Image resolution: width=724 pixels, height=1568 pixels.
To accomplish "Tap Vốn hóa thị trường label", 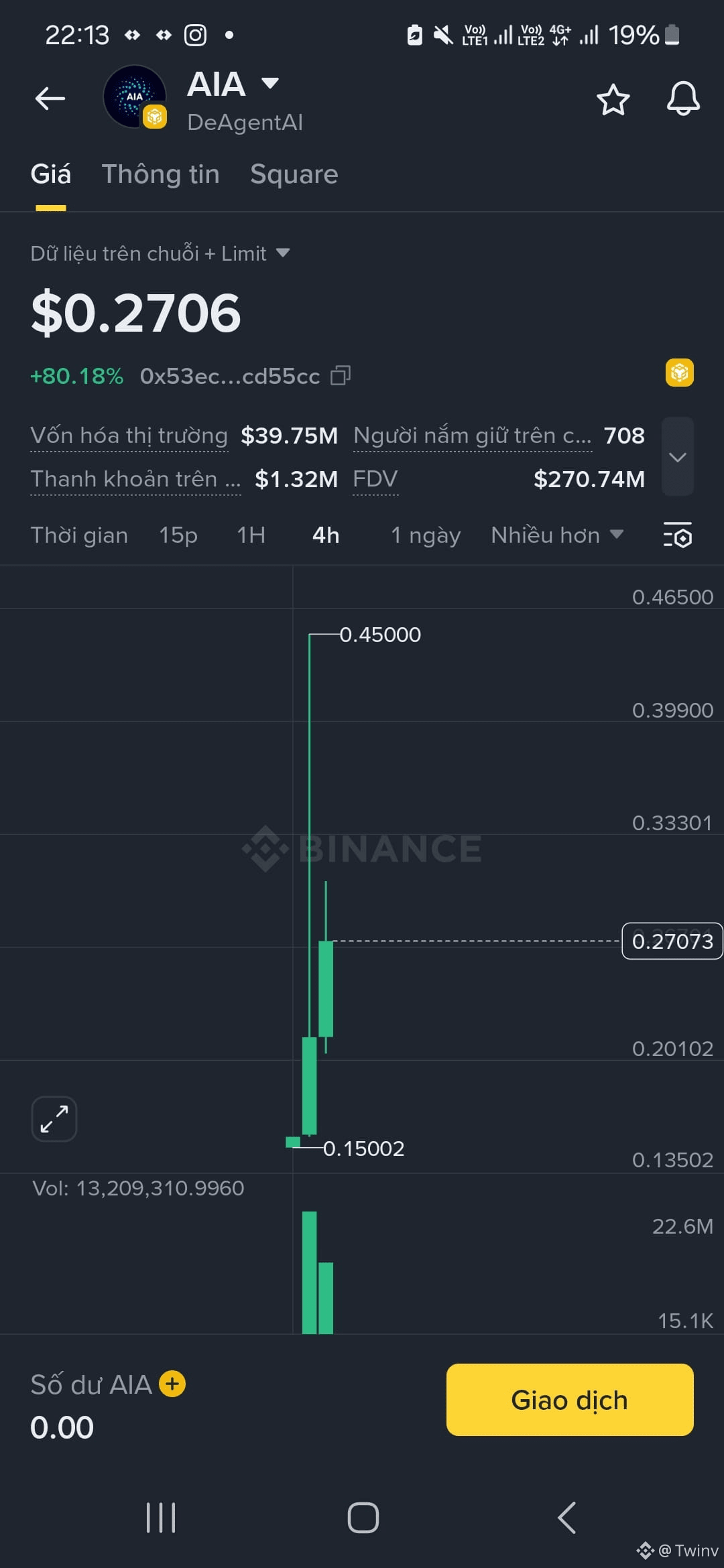I will click(129, 436).
